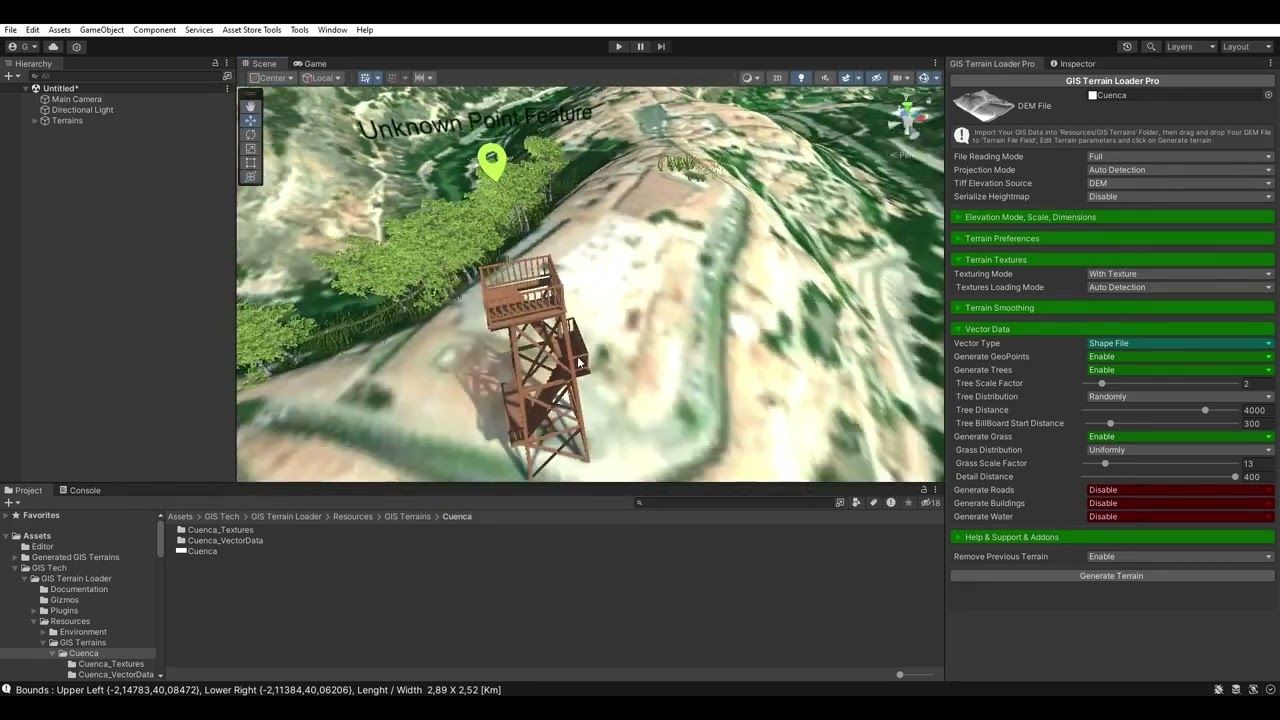This screenshot has height=720, width=1280.
Task: Click the DEM file object picker circle
Action: [1268, 95]
